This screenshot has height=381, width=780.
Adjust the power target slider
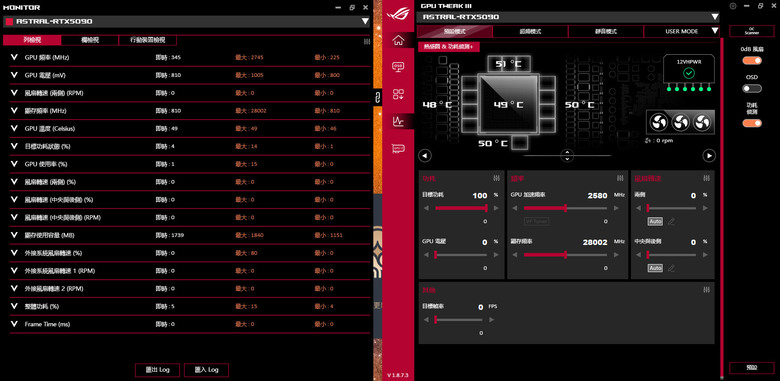461,208
